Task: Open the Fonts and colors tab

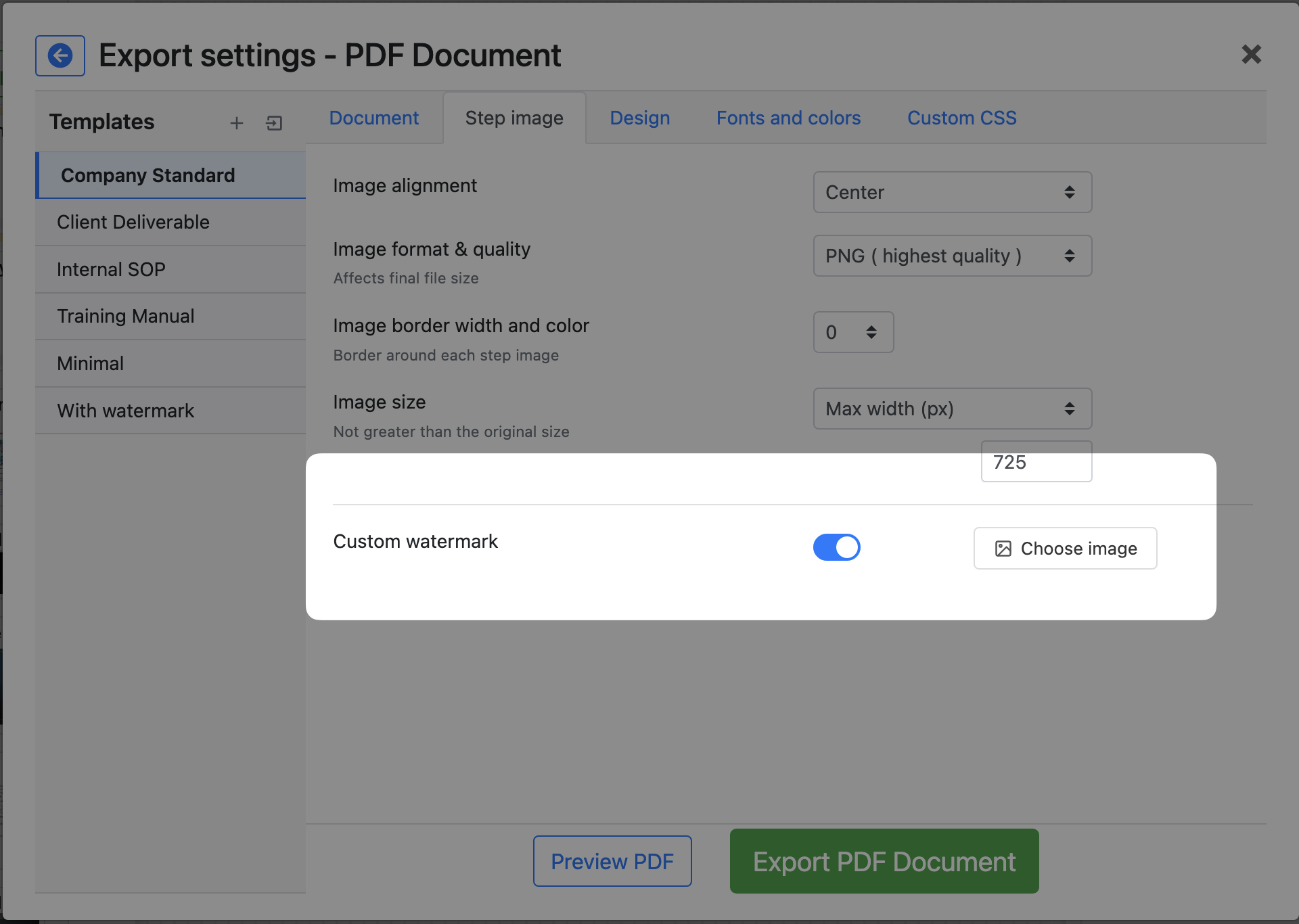Action: [x=788, y=118]
